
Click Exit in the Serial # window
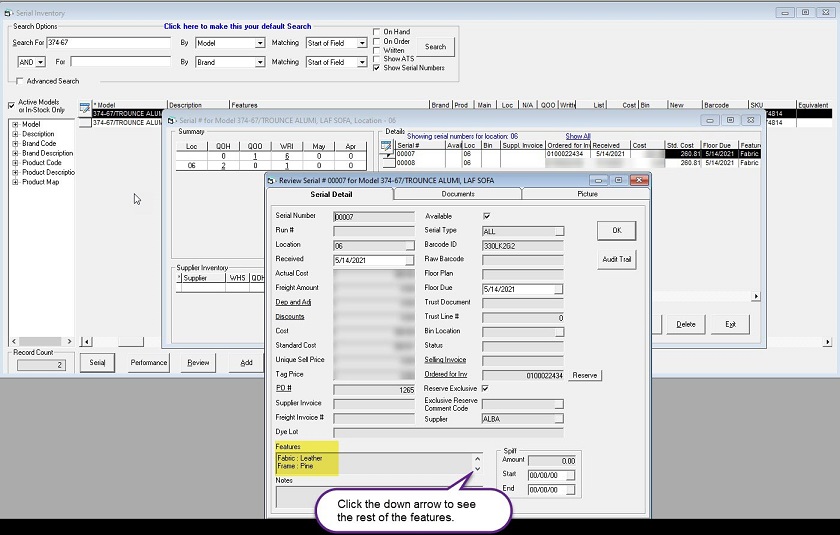tap(730, 325)
